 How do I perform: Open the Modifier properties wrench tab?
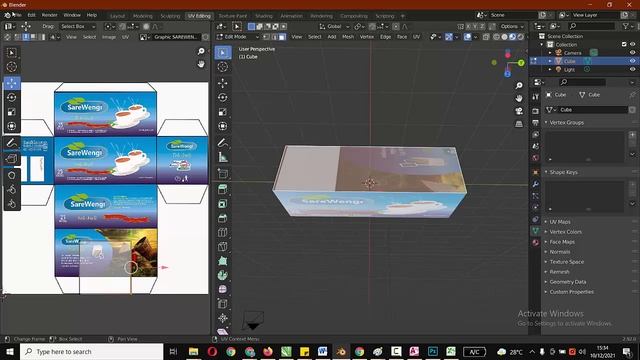pyautogui.click(x=536, y=184)
